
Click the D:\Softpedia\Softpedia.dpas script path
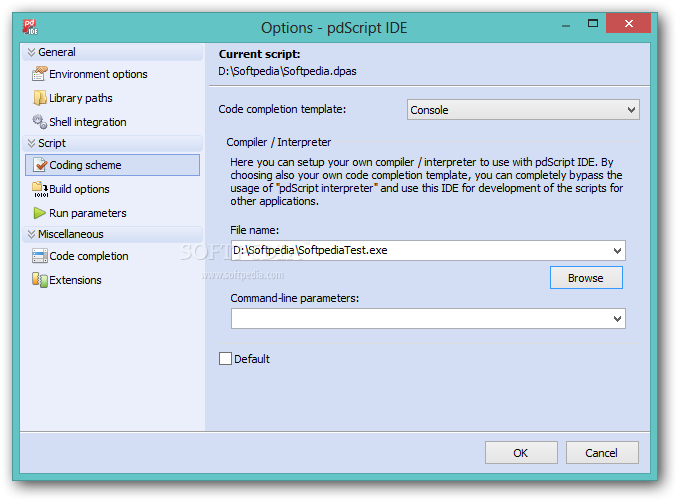tap(287, 71)
